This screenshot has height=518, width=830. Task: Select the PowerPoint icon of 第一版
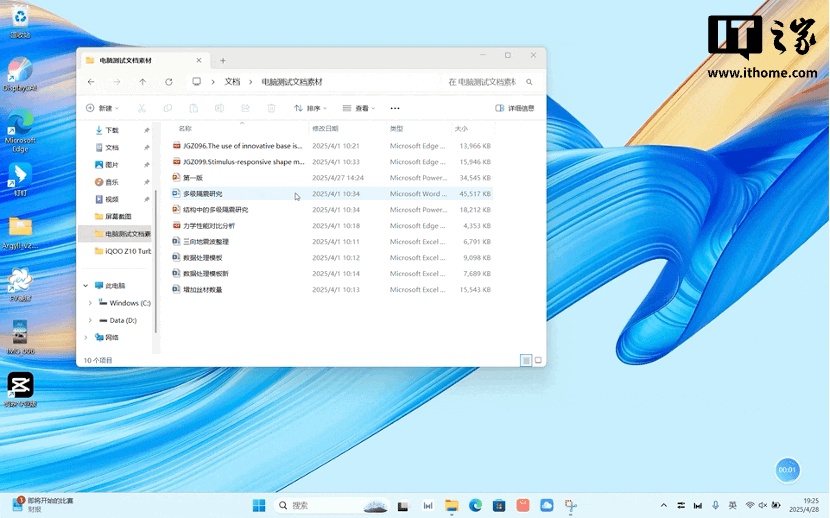(176, 177)
